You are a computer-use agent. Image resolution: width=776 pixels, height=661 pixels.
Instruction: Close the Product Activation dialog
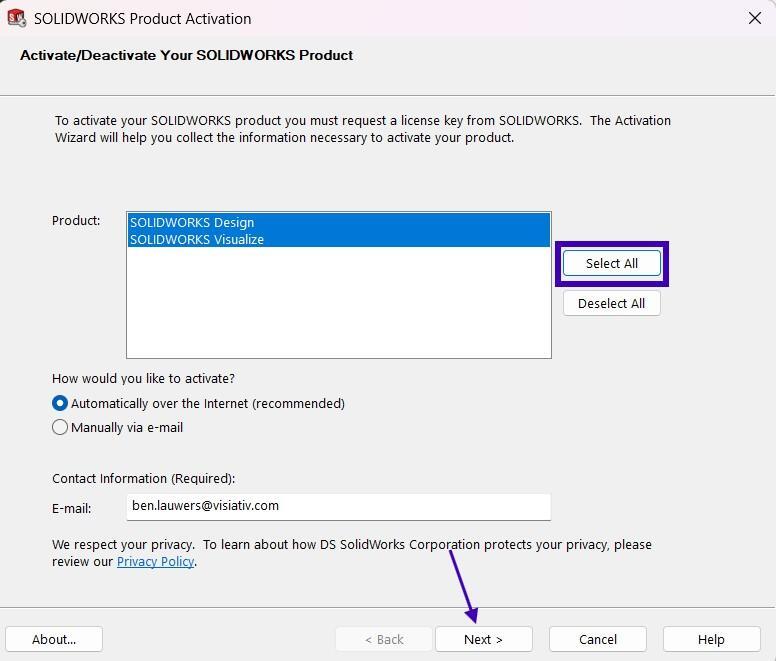tap(754, 18)
